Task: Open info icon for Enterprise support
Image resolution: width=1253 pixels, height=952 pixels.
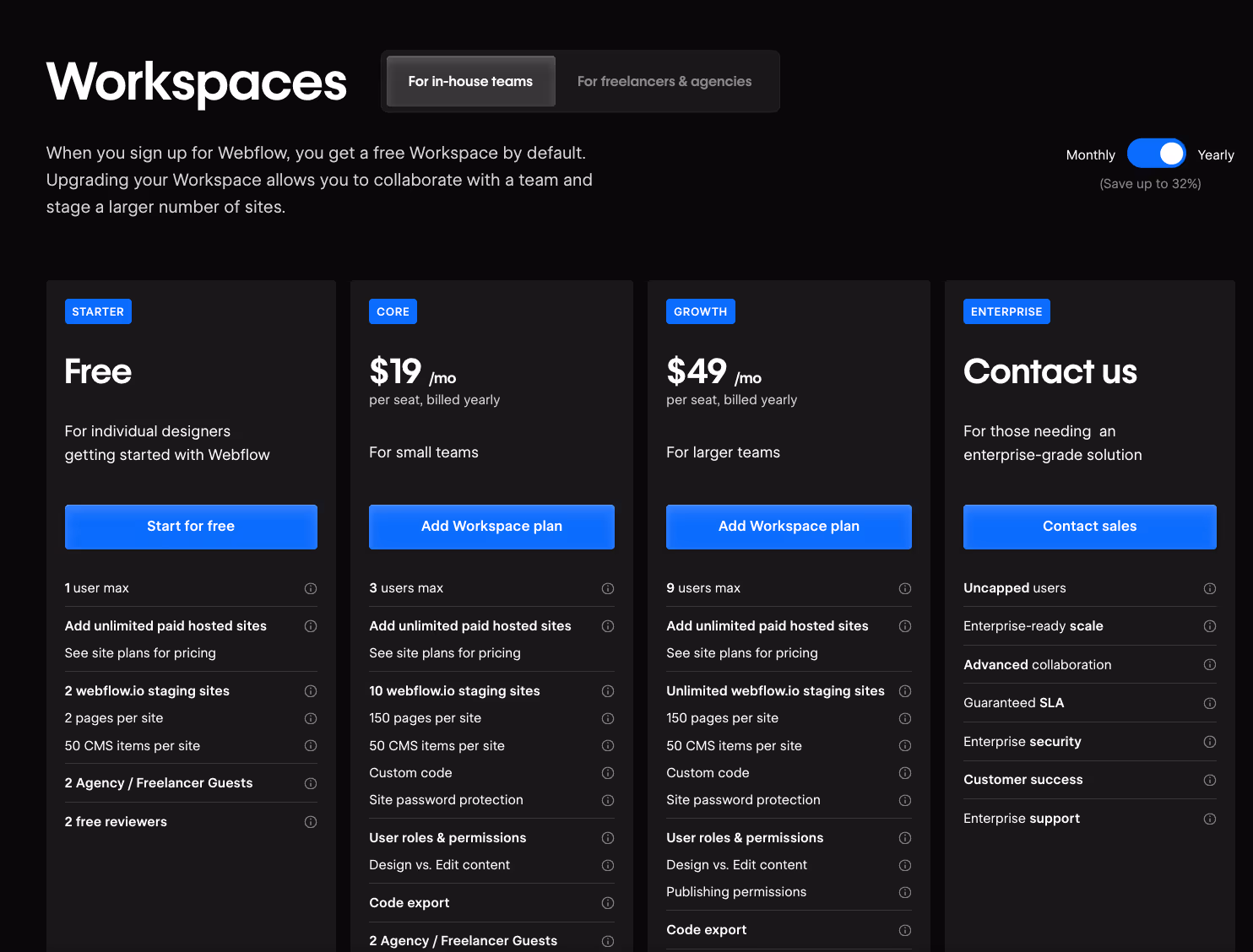Action: click(x=1210, y=819)
